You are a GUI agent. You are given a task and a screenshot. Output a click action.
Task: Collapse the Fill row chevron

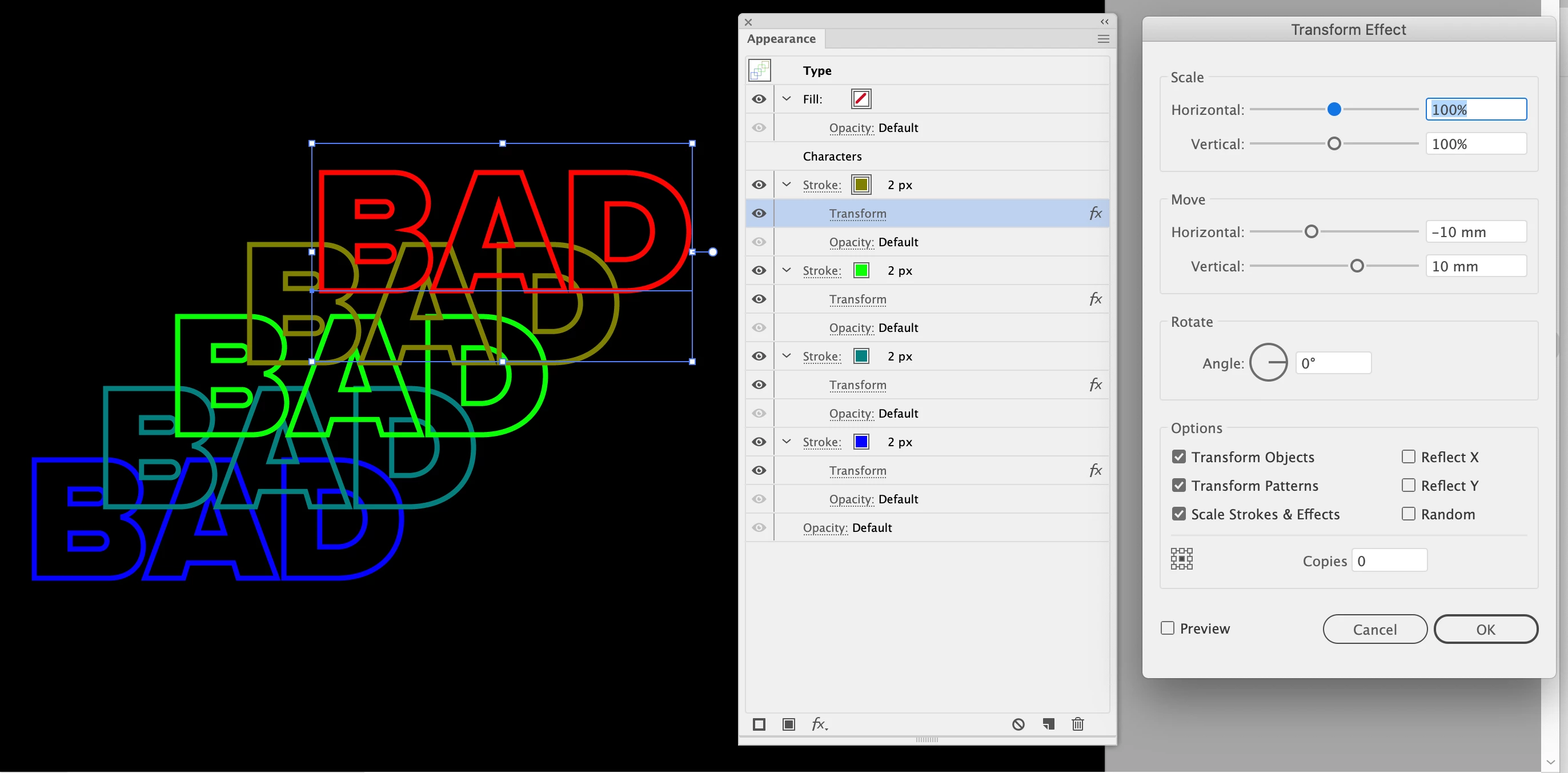tap(787, 99)
